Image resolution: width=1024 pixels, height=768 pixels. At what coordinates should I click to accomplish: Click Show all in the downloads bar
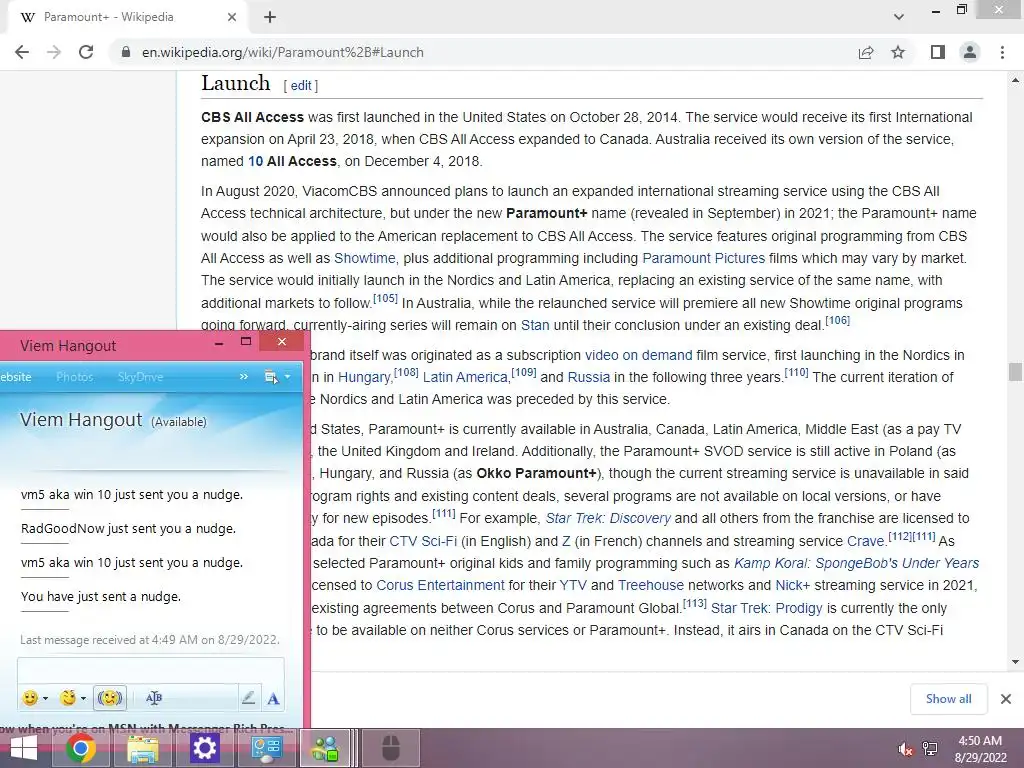(948, 699)
